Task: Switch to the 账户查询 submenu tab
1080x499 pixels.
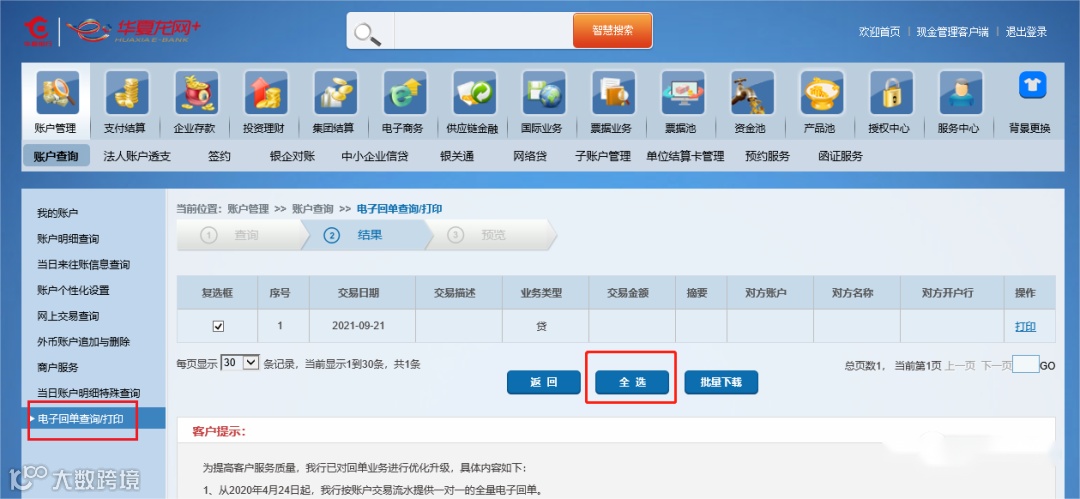Action: (x=56, y=156)
